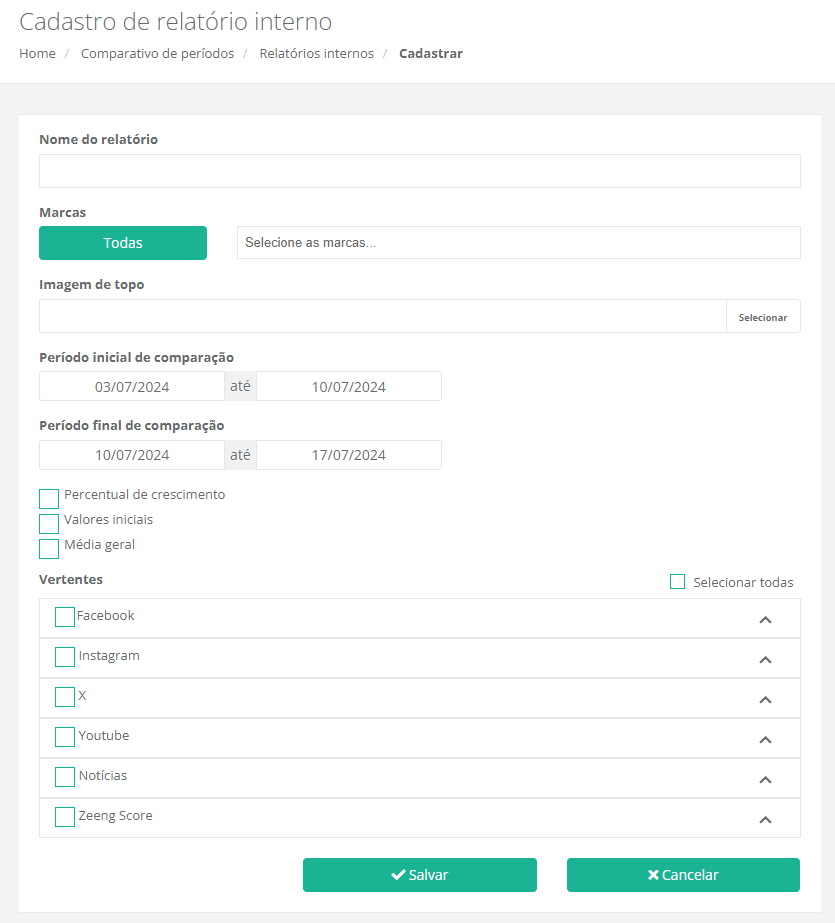Click Selecionar for top image
This screenshot has width=835, height=923.
click(763, 317)
